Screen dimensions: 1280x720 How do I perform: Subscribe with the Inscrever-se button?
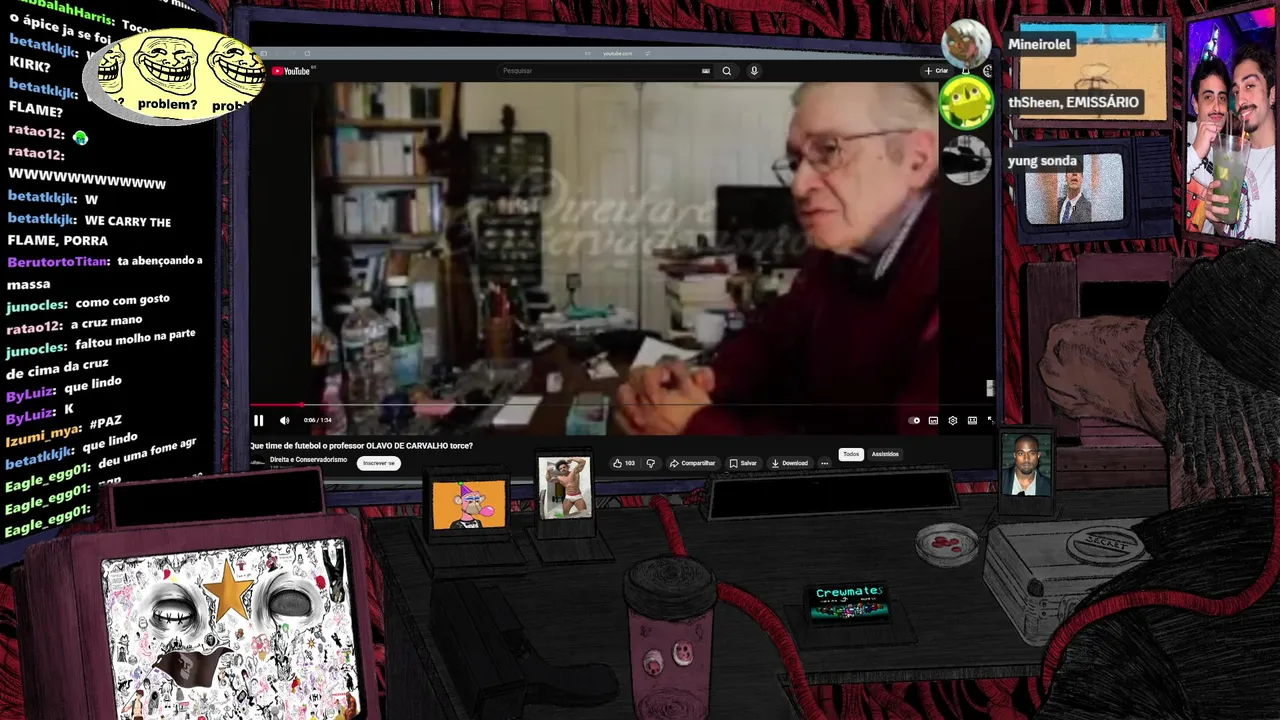click(379, 463)
